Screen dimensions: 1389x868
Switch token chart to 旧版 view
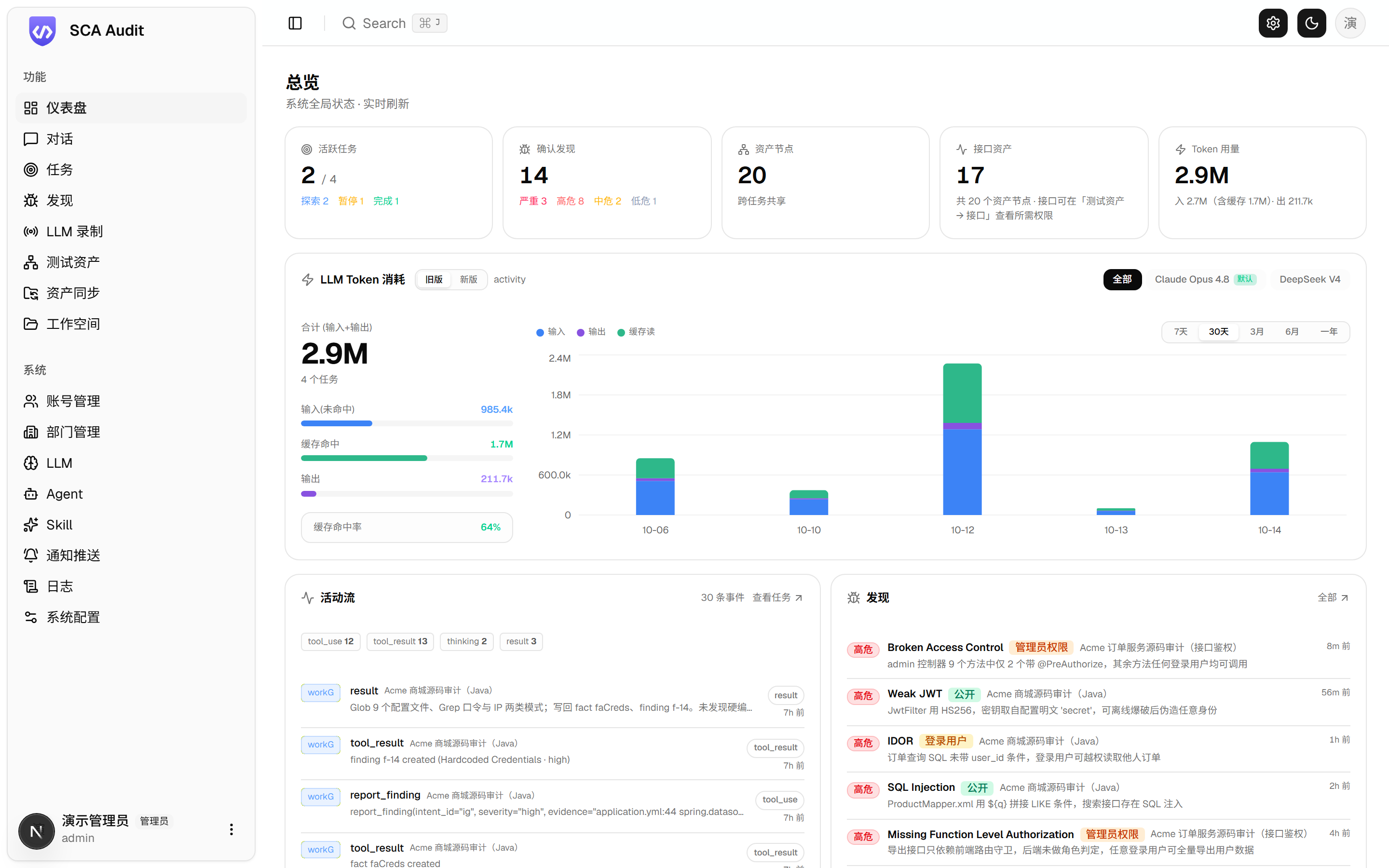[x=434, y=280]
